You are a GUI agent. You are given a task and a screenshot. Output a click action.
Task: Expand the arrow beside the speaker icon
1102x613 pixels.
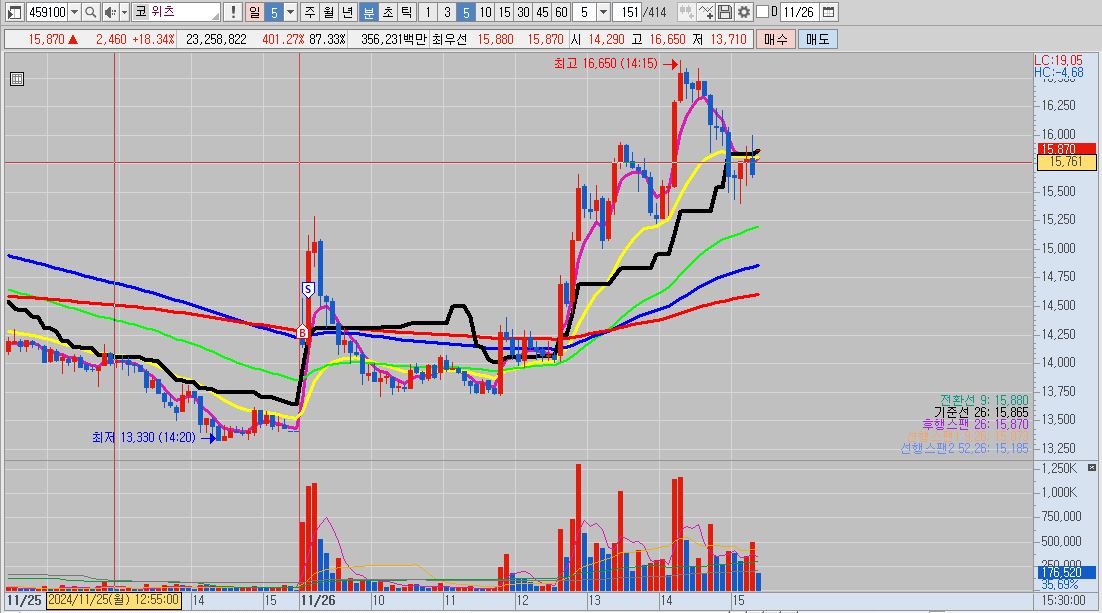[x=124, y=12]
